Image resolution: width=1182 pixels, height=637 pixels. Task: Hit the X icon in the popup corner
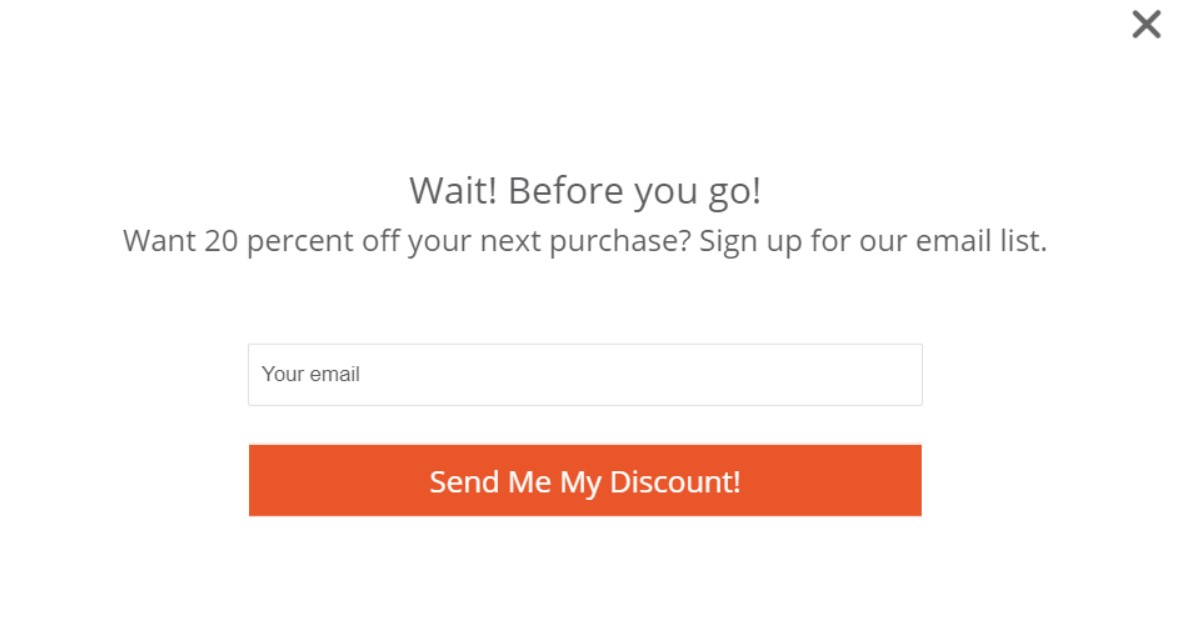[1146, 25]
